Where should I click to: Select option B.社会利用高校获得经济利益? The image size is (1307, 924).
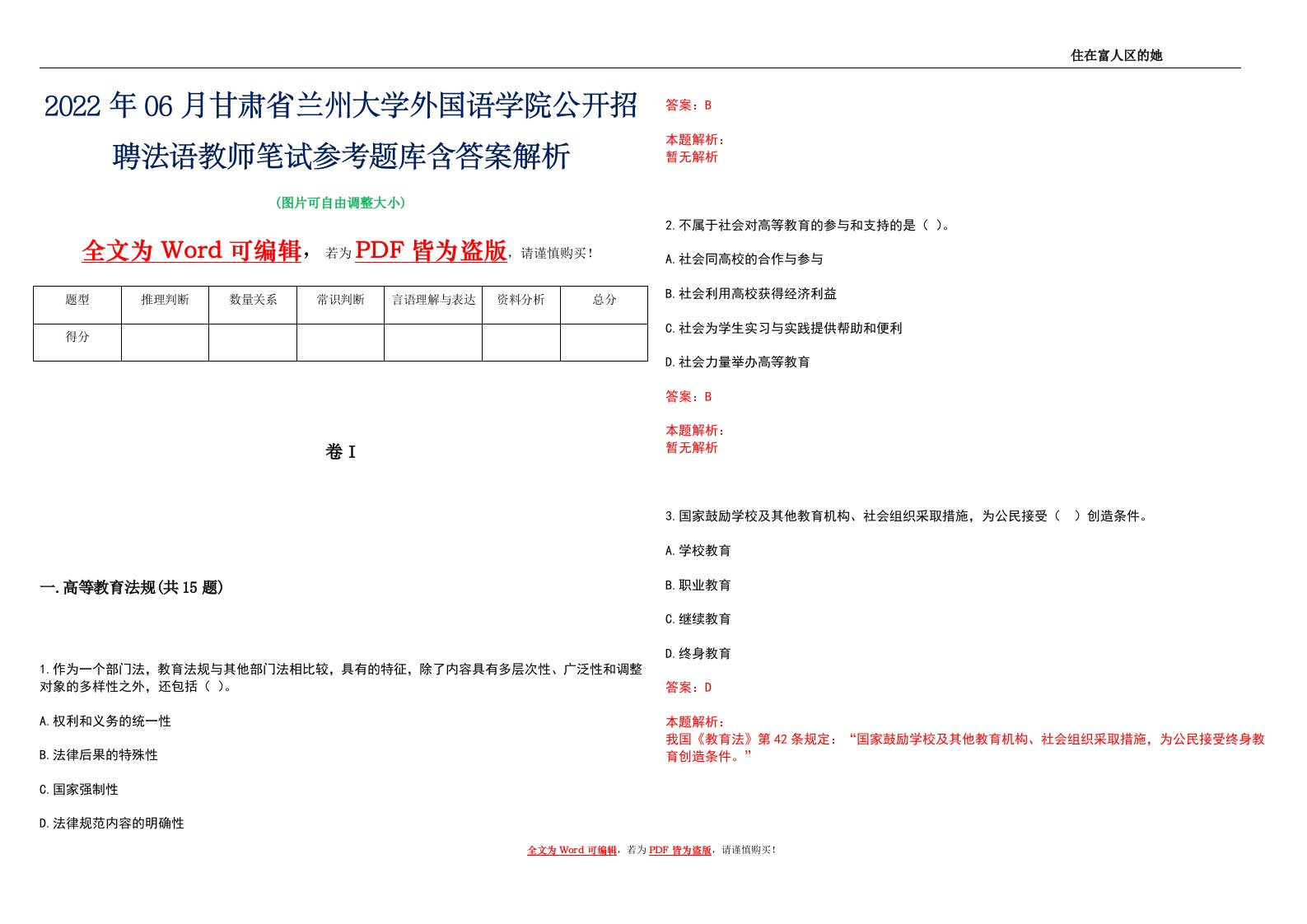pos(751,293)
